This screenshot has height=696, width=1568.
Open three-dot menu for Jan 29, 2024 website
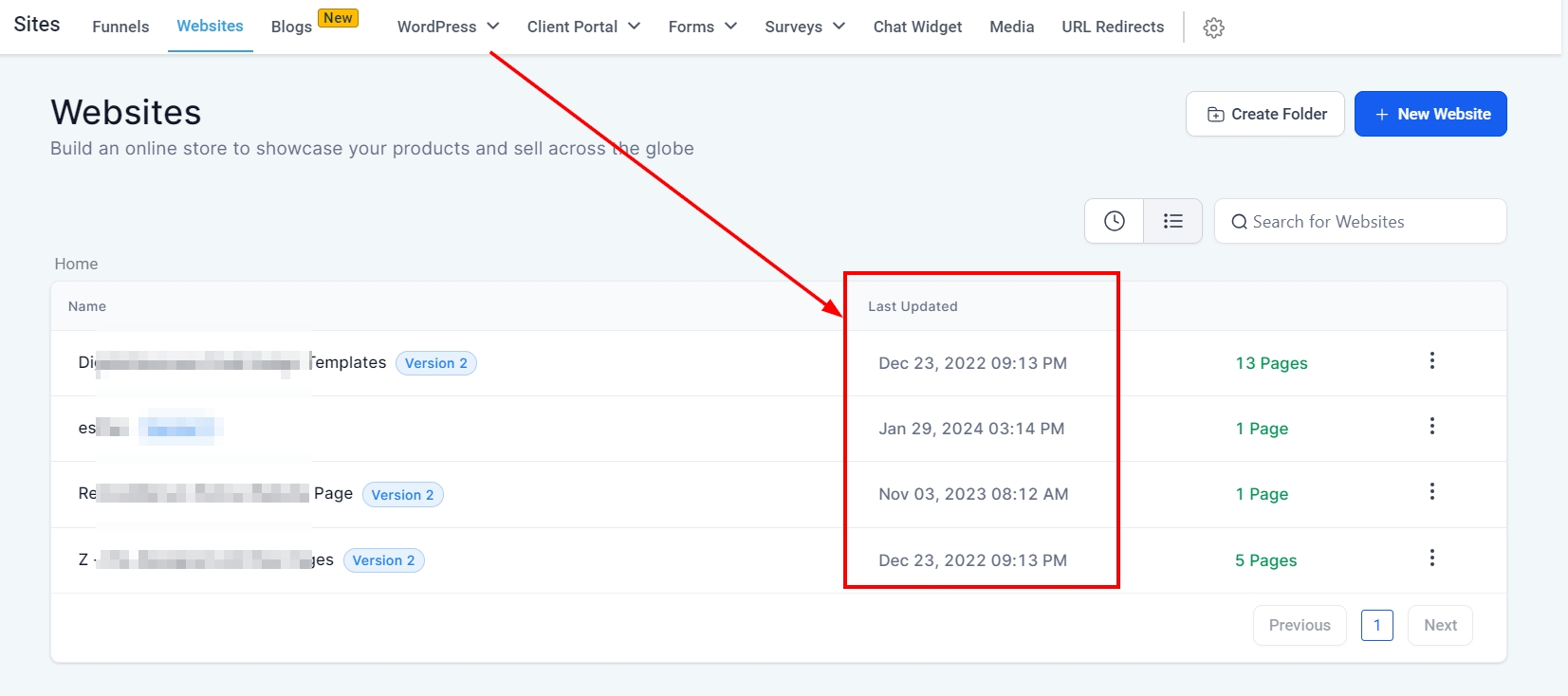point(1431,427)
